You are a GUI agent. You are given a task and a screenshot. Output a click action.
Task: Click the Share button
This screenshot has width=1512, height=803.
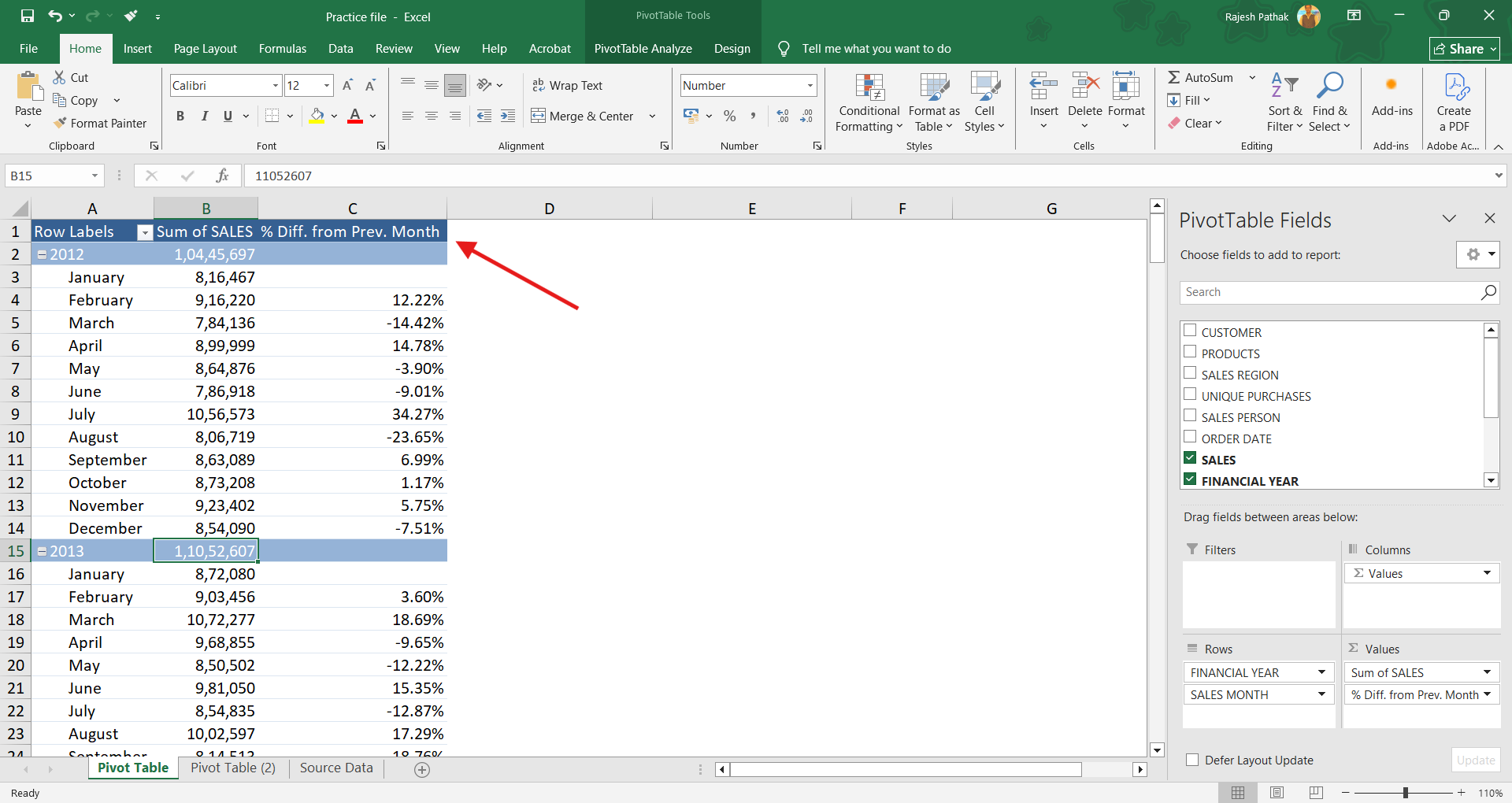1464,49
